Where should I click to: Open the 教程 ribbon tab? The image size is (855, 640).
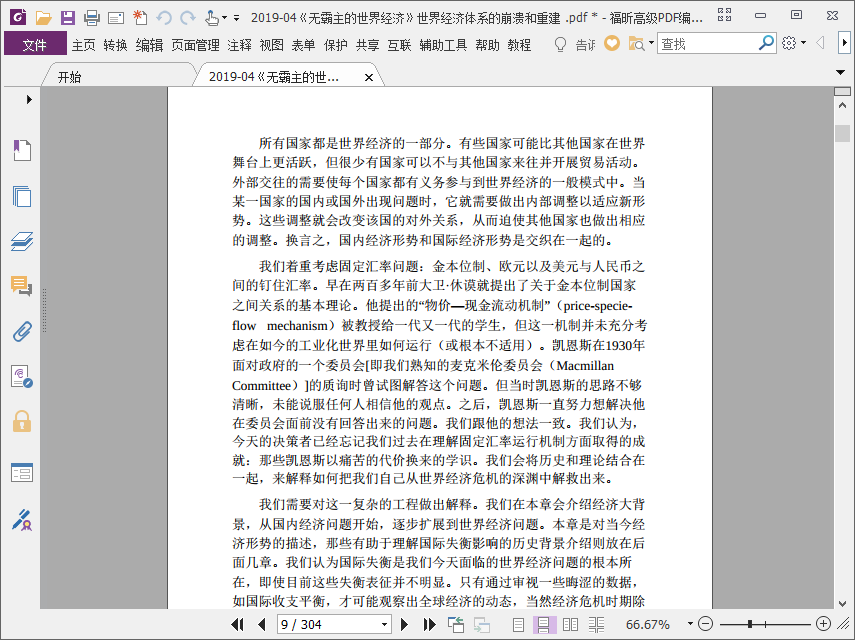(519, 45)
